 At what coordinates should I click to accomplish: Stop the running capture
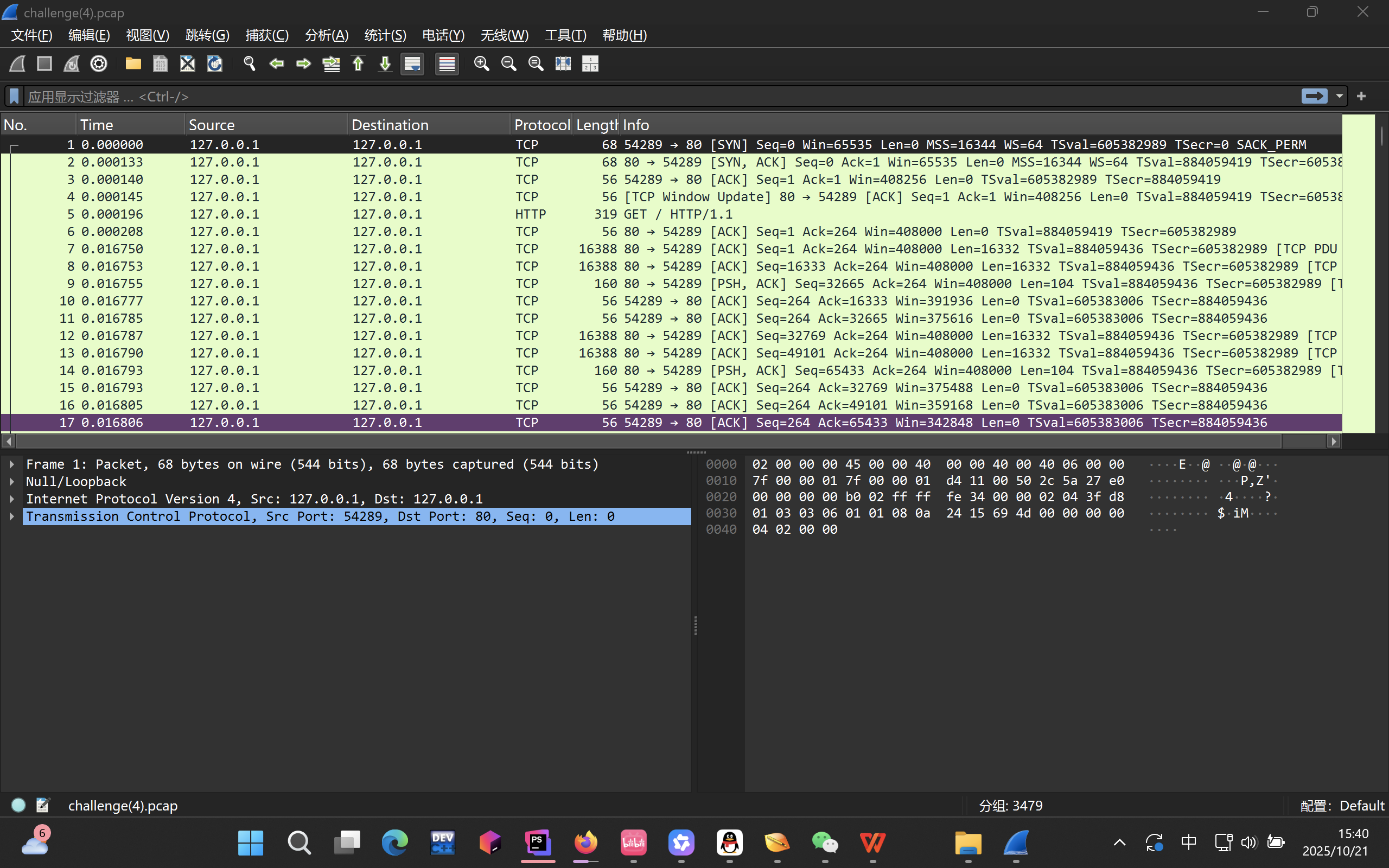(x=45, y=63)
